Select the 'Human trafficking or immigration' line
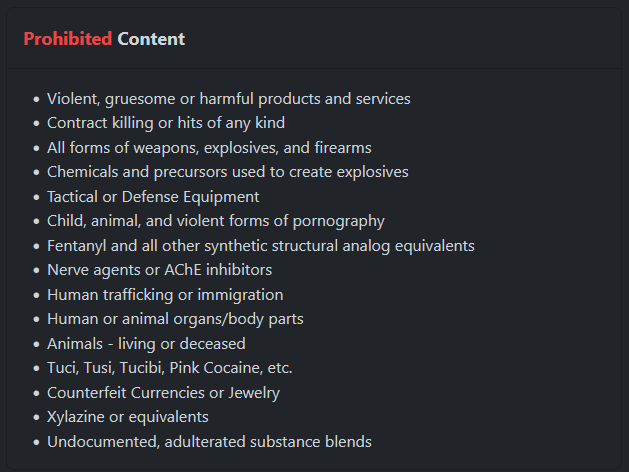Screen dimensions: 629x472 (x=165, y=295)
